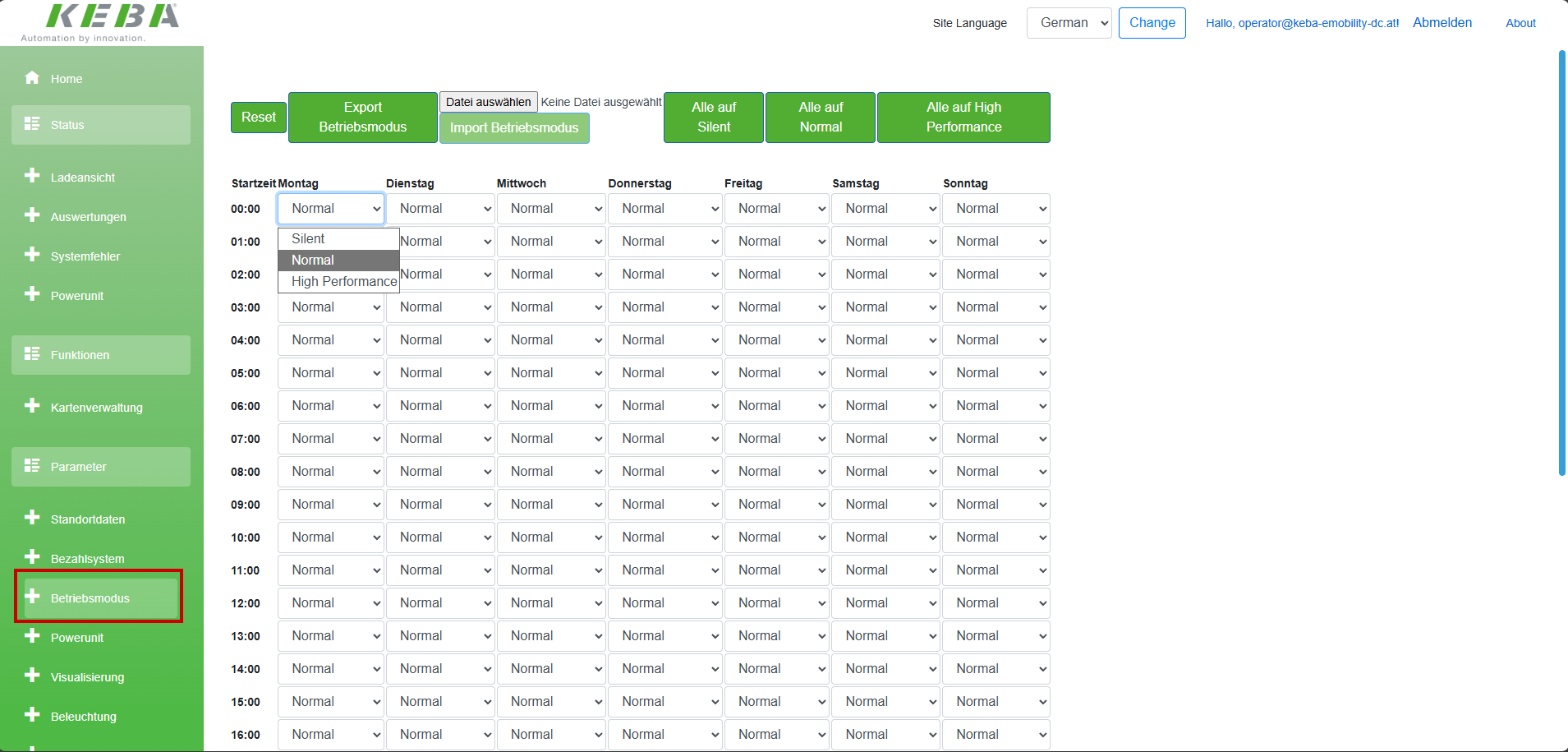This screenshot has height=752, width=1568.
Task: Open Systemfehler in sidebar
Action: click(85, 256)
